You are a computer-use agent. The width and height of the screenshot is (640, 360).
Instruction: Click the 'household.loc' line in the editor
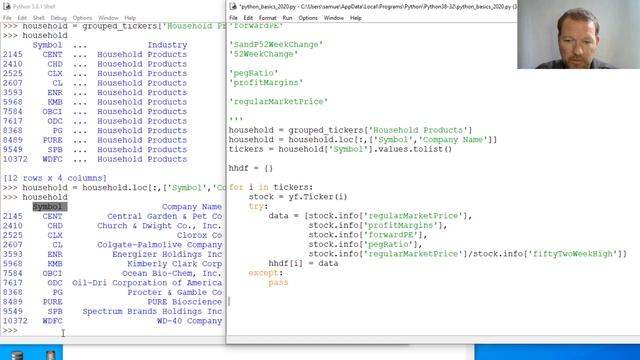[363, 140]
